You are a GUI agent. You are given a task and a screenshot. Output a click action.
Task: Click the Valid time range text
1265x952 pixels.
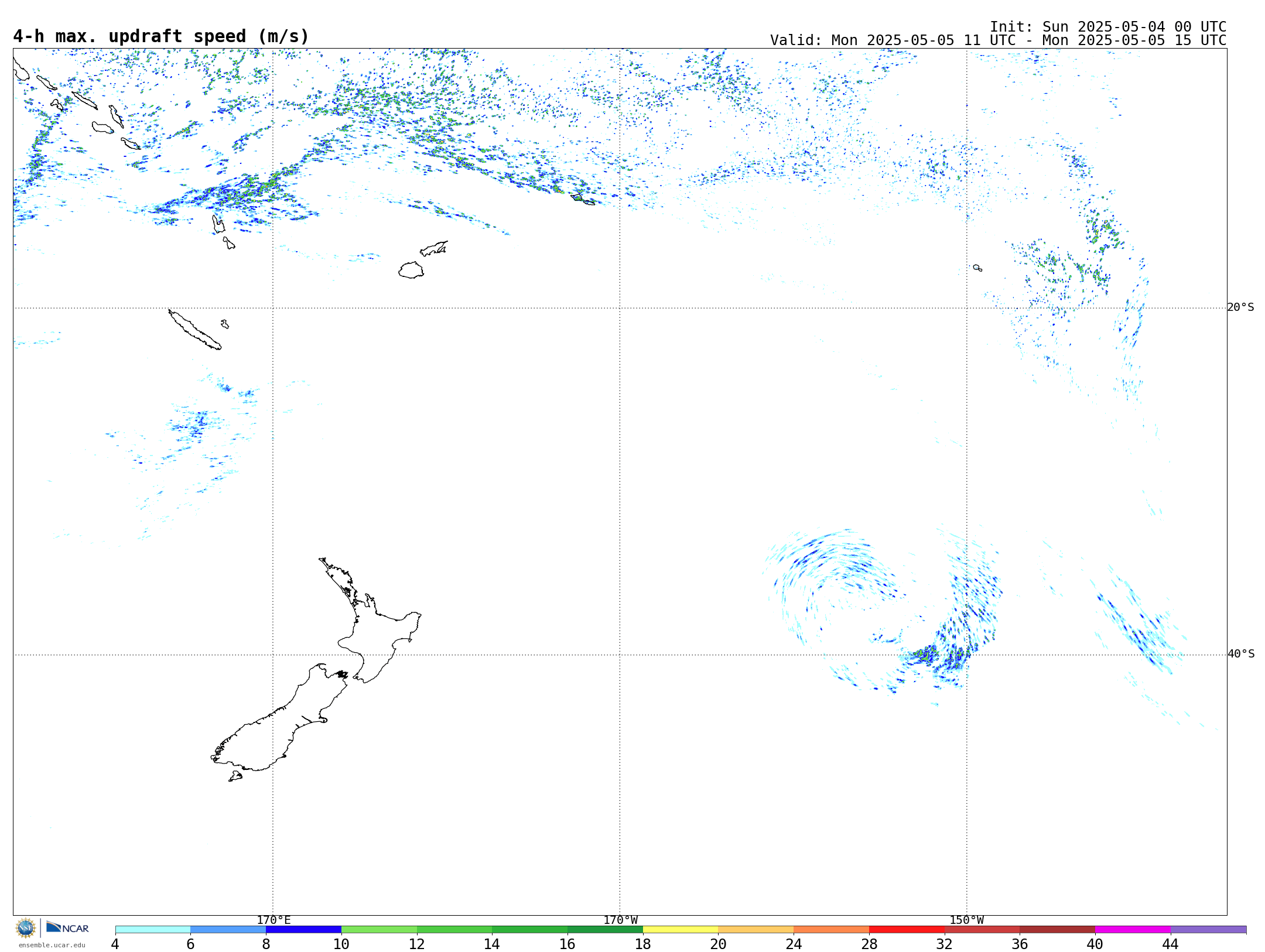point(998,40)
